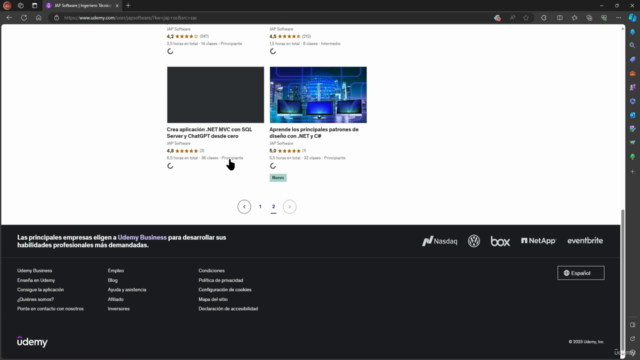Screen dimensions: 640x360
Task: Toggle split screen view
Action: click(x=560, y=18)
